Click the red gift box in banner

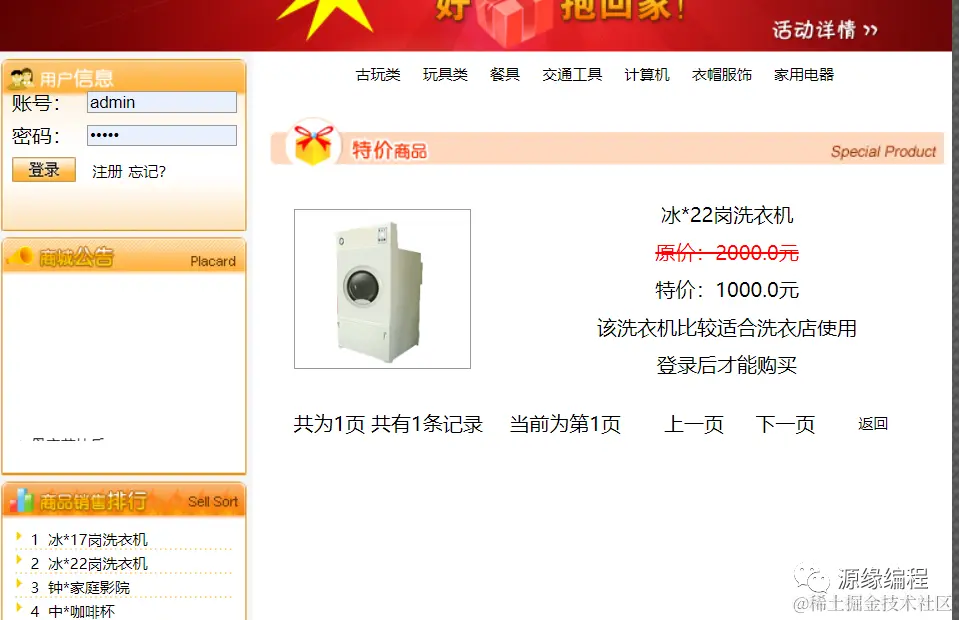click(508, 20)
